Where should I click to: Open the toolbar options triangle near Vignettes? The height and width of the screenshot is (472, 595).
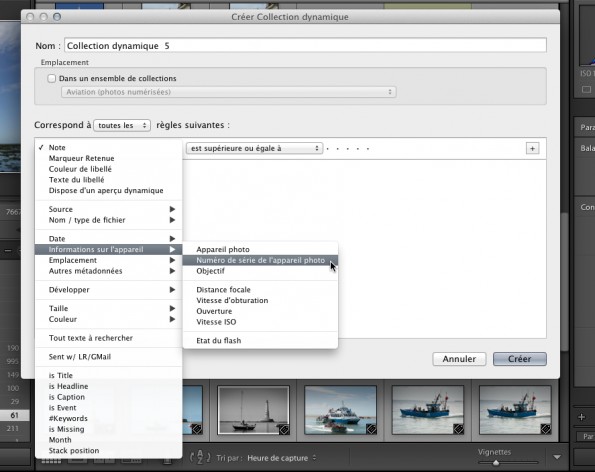(557, 457)
